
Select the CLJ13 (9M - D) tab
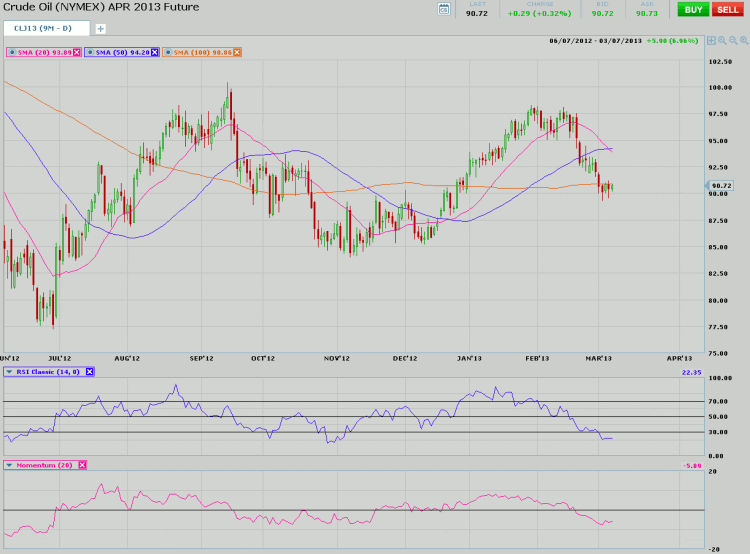[x=45, y=28]
